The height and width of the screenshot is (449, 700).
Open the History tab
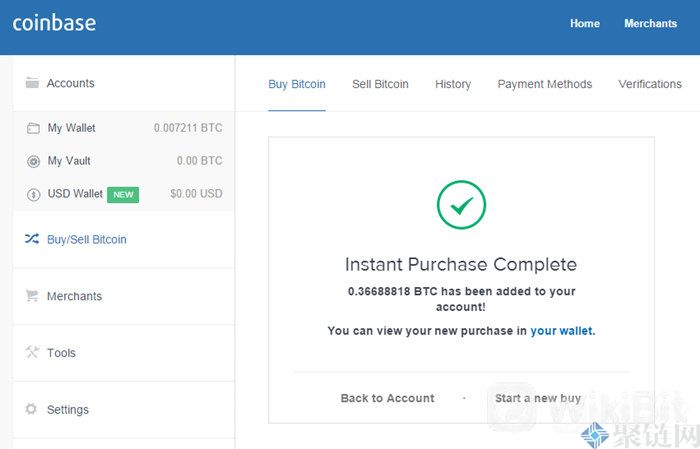[453, 84]
